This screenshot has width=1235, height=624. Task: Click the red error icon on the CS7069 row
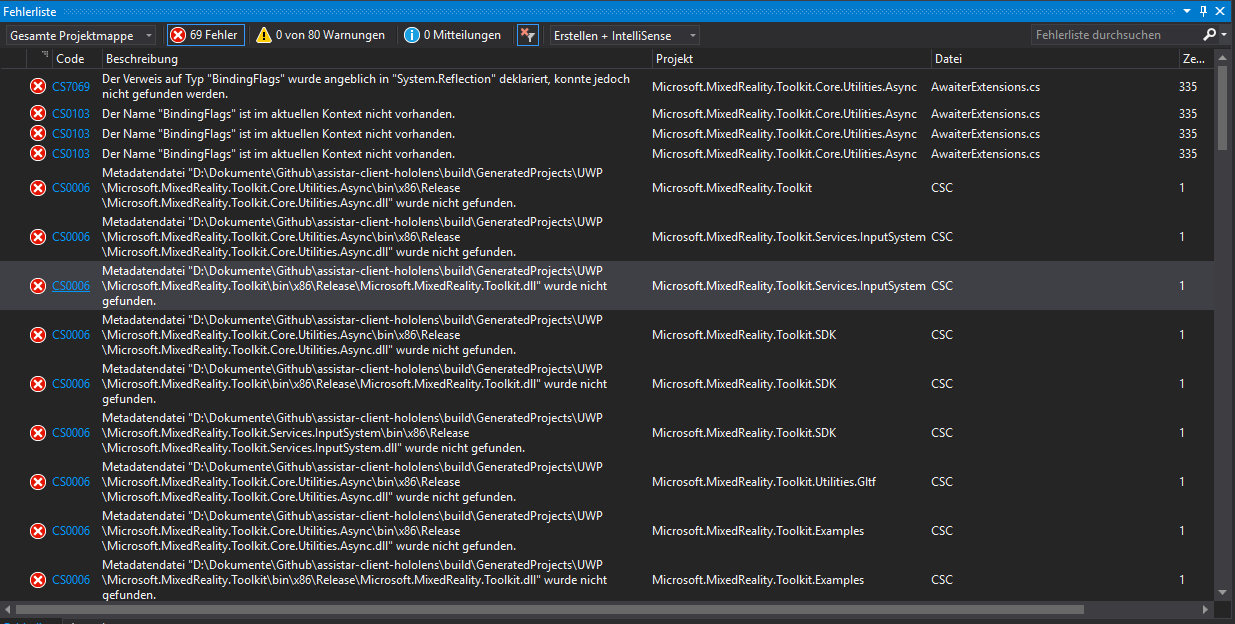coord(38,86)
